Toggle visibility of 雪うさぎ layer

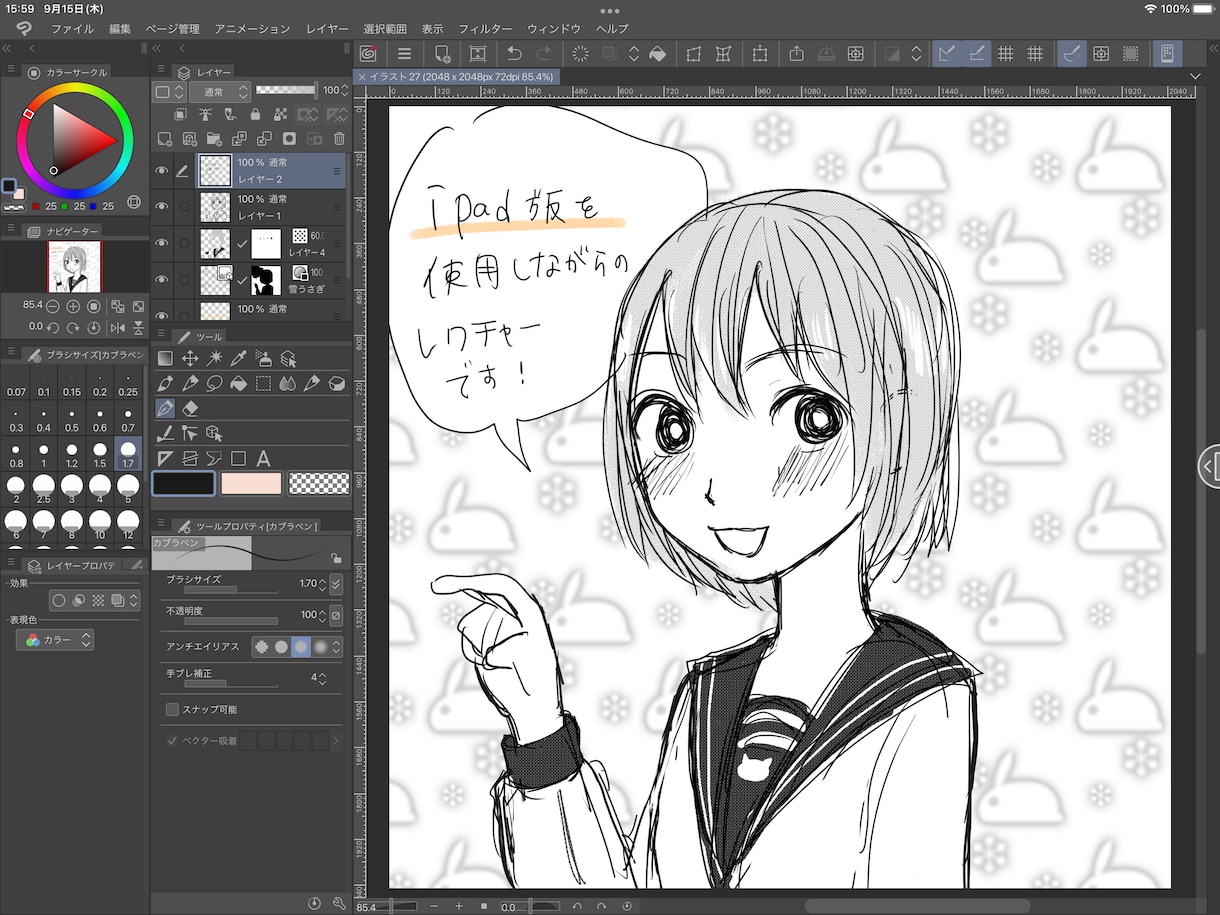(x=161, y=279)
